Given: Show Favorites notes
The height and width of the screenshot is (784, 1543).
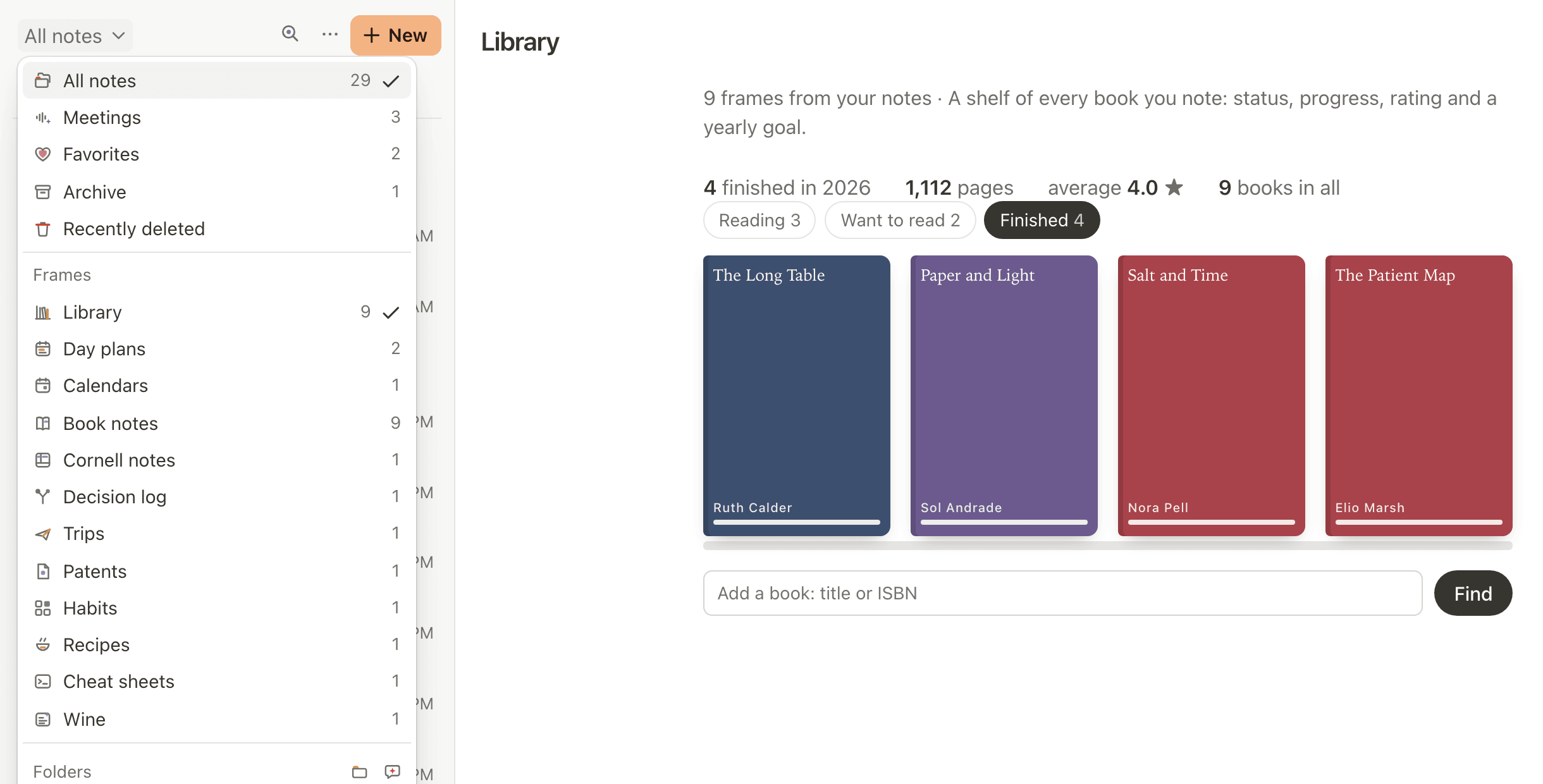Looking at the screenshot, I should 217,154.
